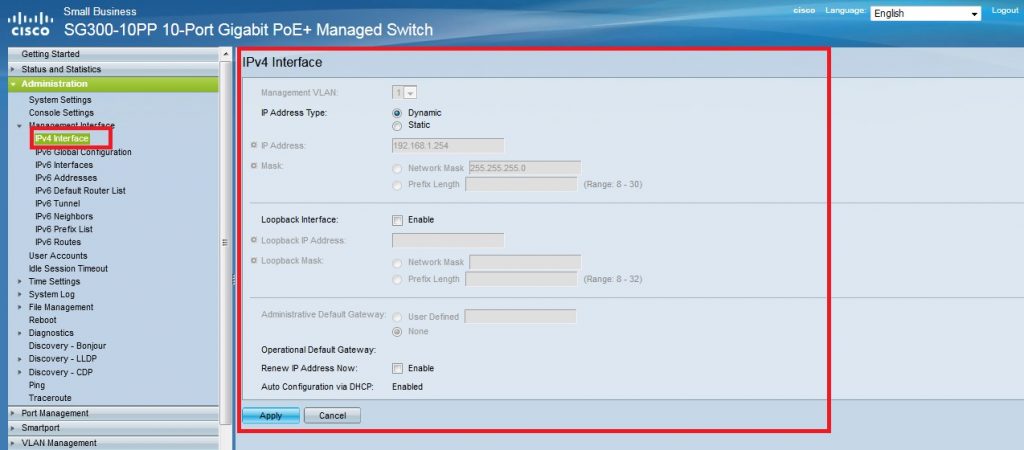Collapse the Administration section

(x=12, y=84)
